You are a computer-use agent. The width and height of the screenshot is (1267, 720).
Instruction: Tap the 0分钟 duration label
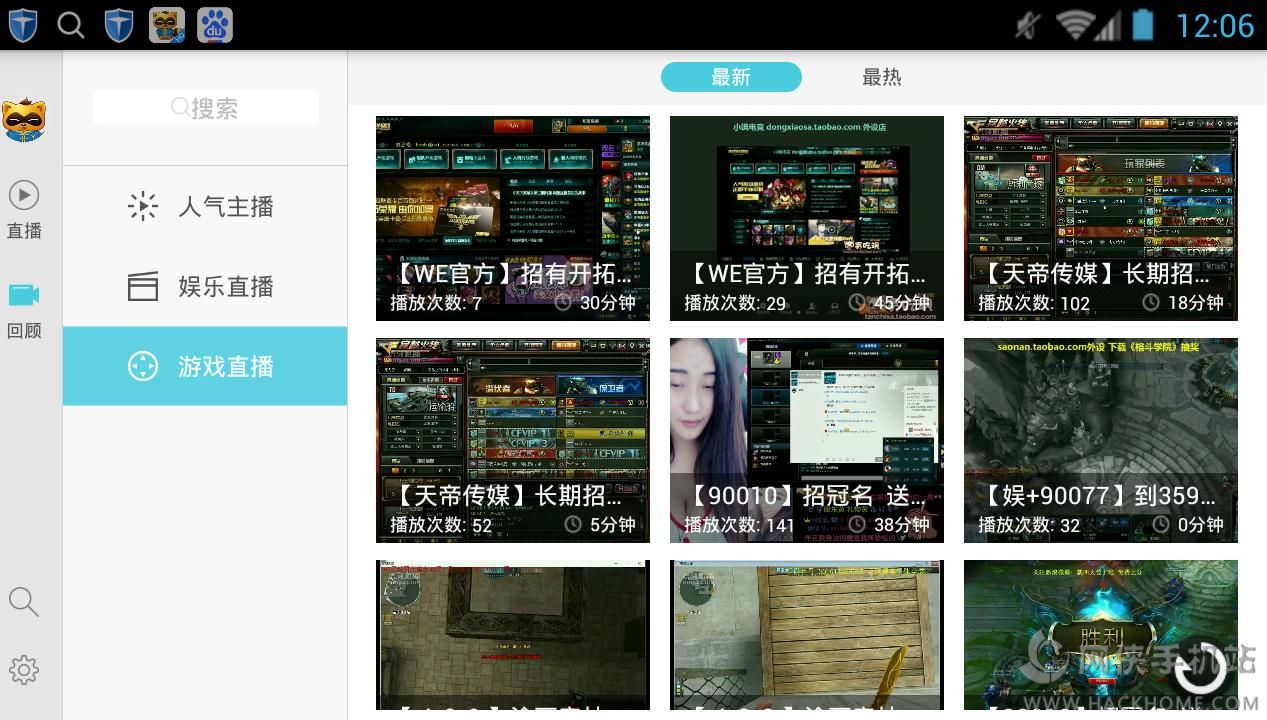pyautogui.click(x=1201, y=525)
